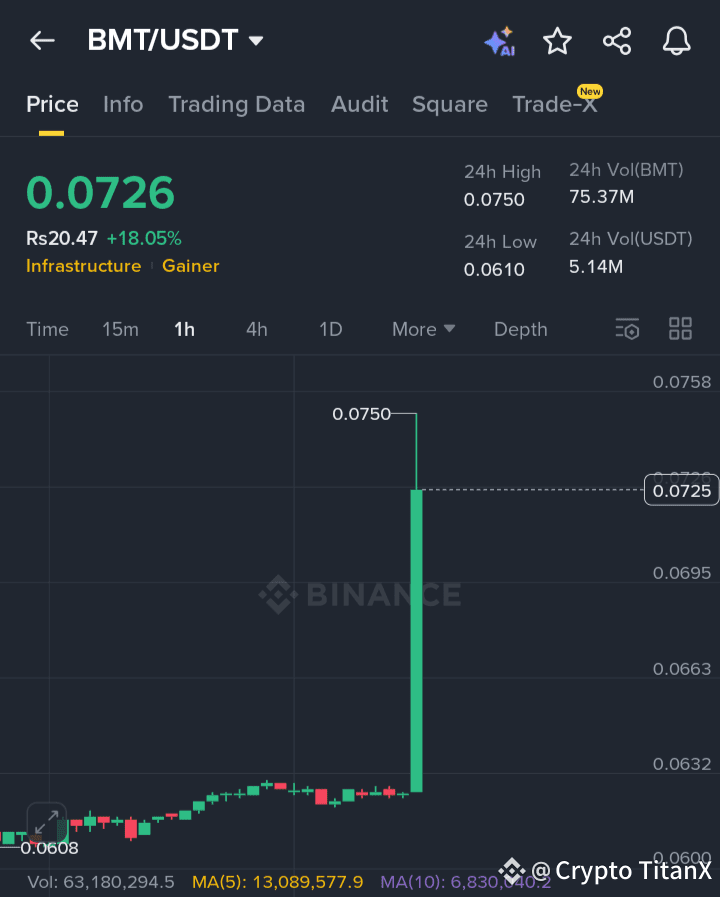Select the Price tab
The width and height of the screenshot is (720, 897).
pyautogui.click(x=52, y=105)
